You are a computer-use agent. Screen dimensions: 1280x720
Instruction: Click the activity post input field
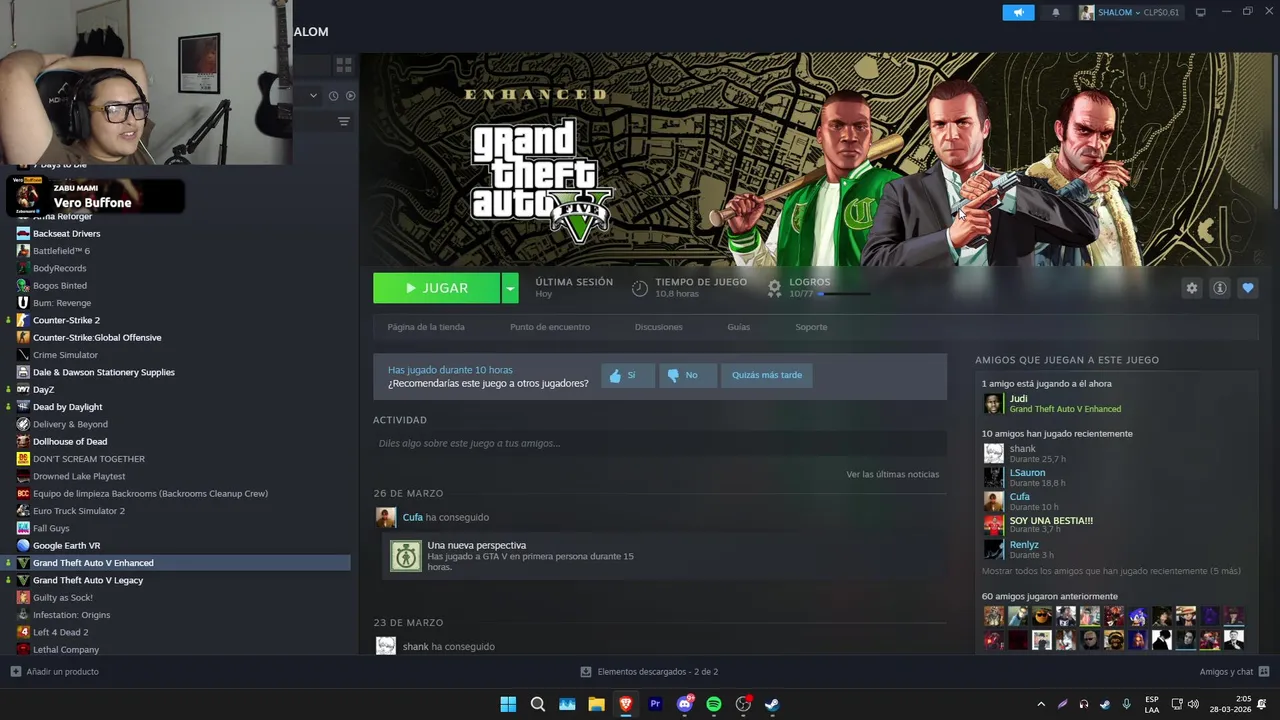660,443
